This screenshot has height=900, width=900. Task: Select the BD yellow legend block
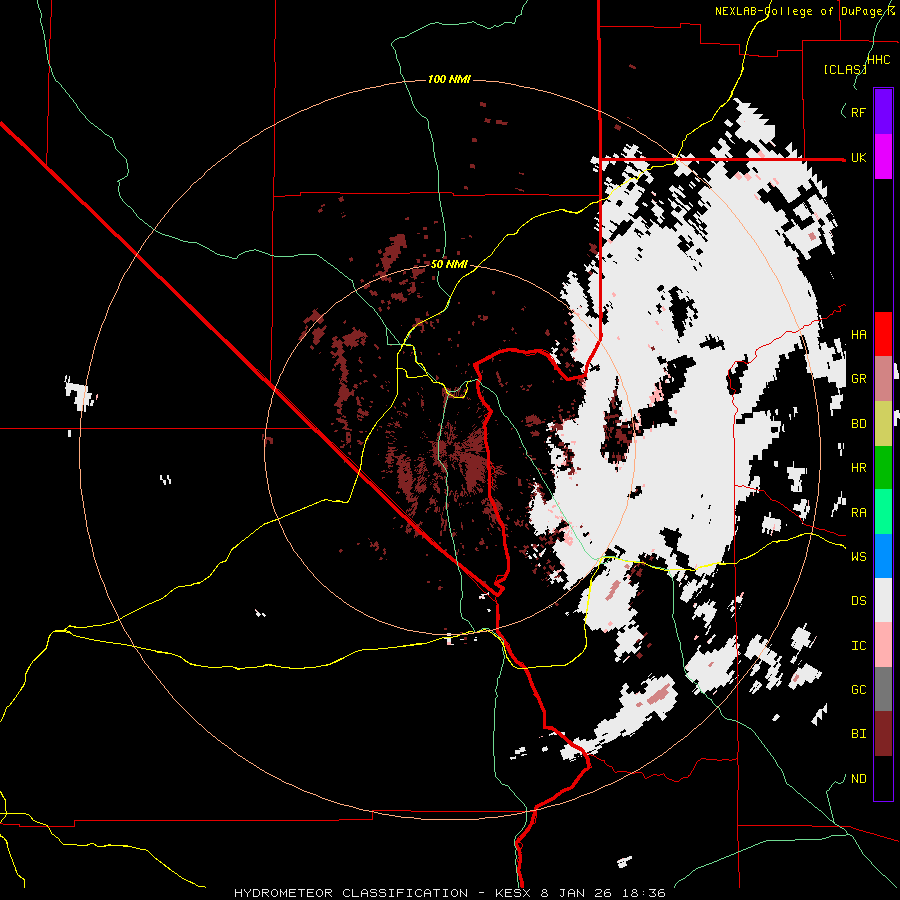[x=883, y=423]
